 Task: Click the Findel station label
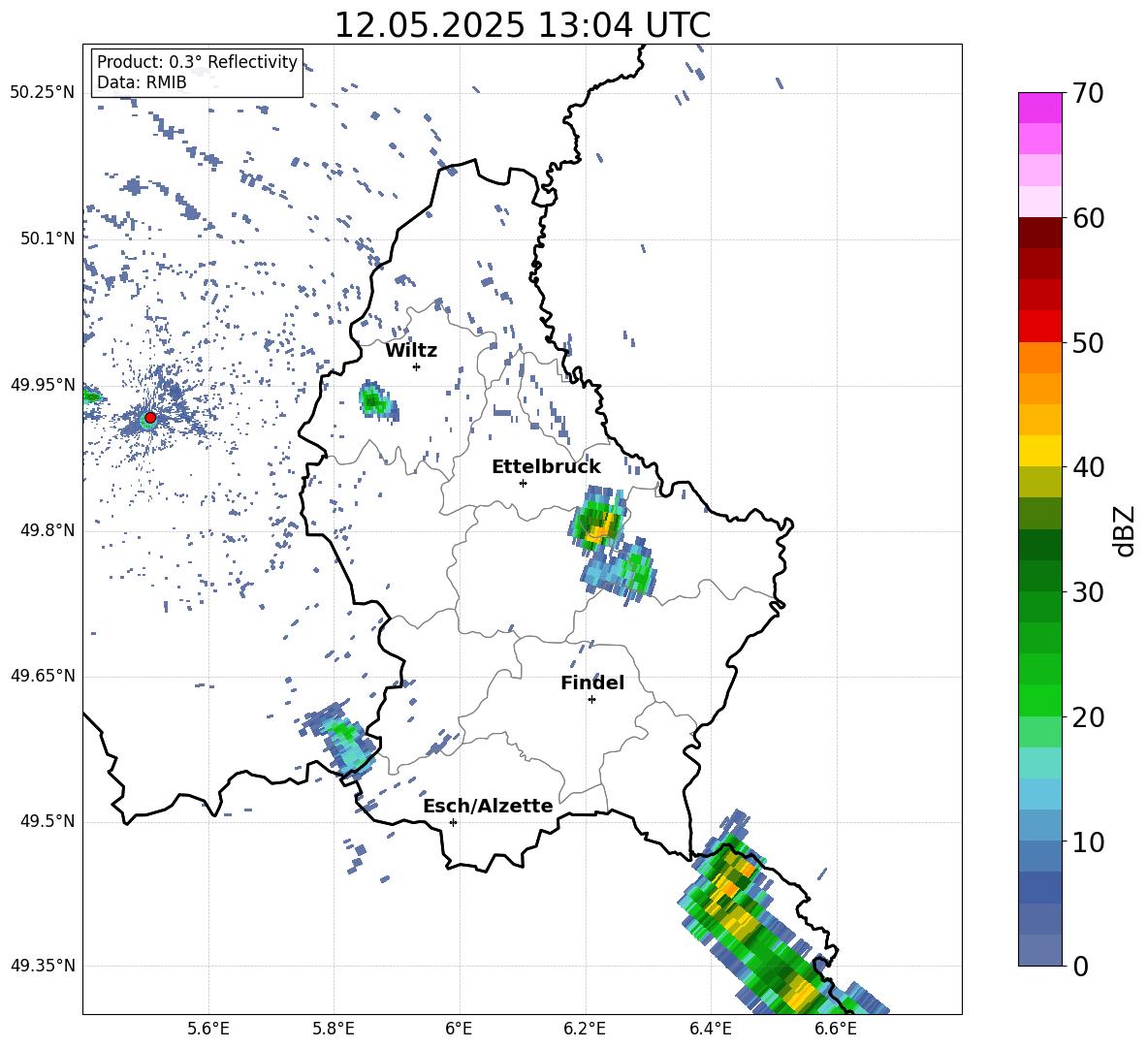(x=592, y=683)
